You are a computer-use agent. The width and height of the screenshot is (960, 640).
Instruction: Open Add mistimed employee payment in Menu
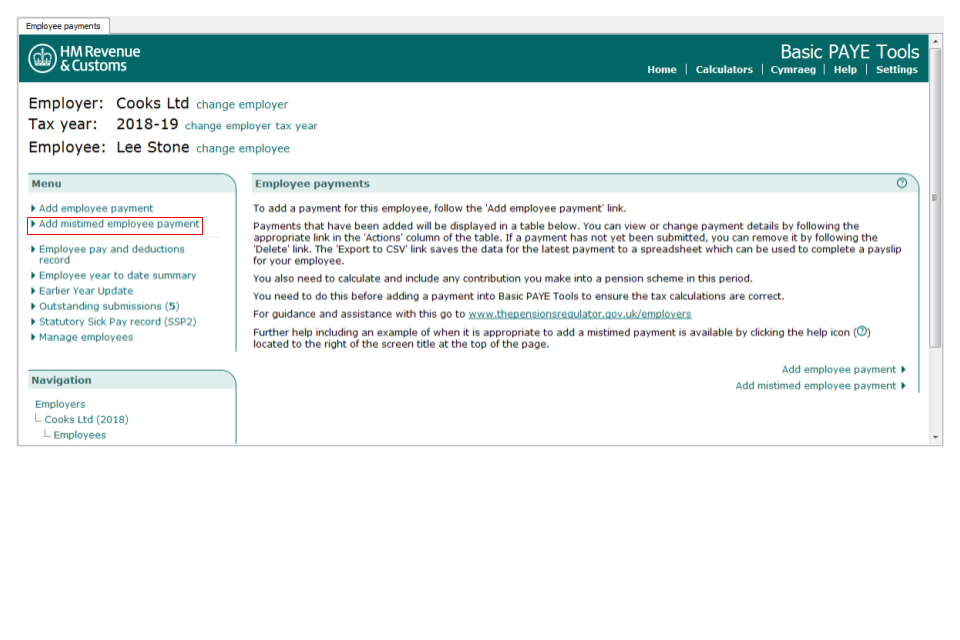[119, 224]
